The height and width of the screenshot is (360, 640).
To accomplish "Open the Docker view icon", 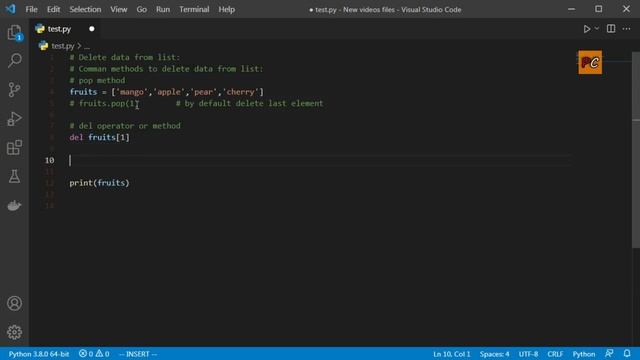I will [x=14, y=205].
